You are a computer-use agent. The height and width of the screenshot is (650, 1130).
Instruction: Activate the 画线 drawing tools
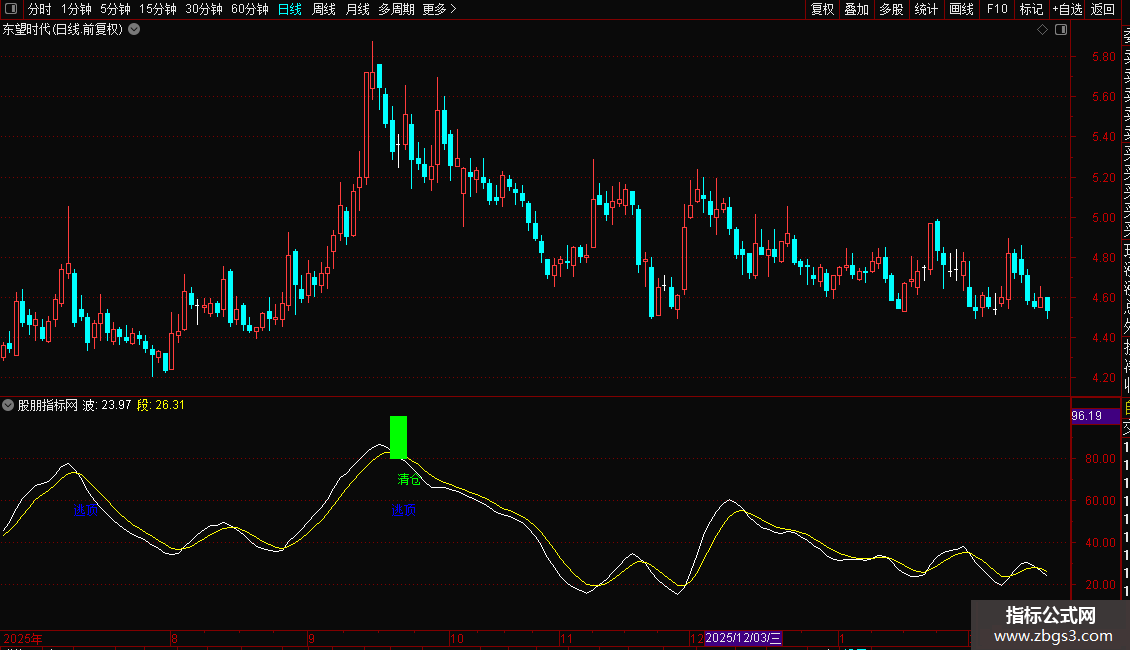click(961, 9)
